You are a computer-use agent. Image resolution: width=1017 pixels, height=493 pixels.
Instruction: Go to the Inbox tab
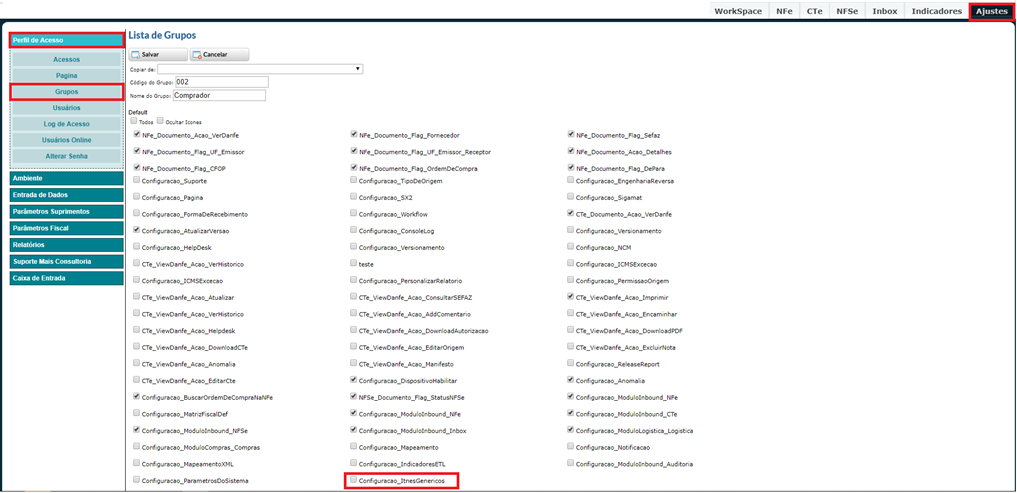pos(884,11)
